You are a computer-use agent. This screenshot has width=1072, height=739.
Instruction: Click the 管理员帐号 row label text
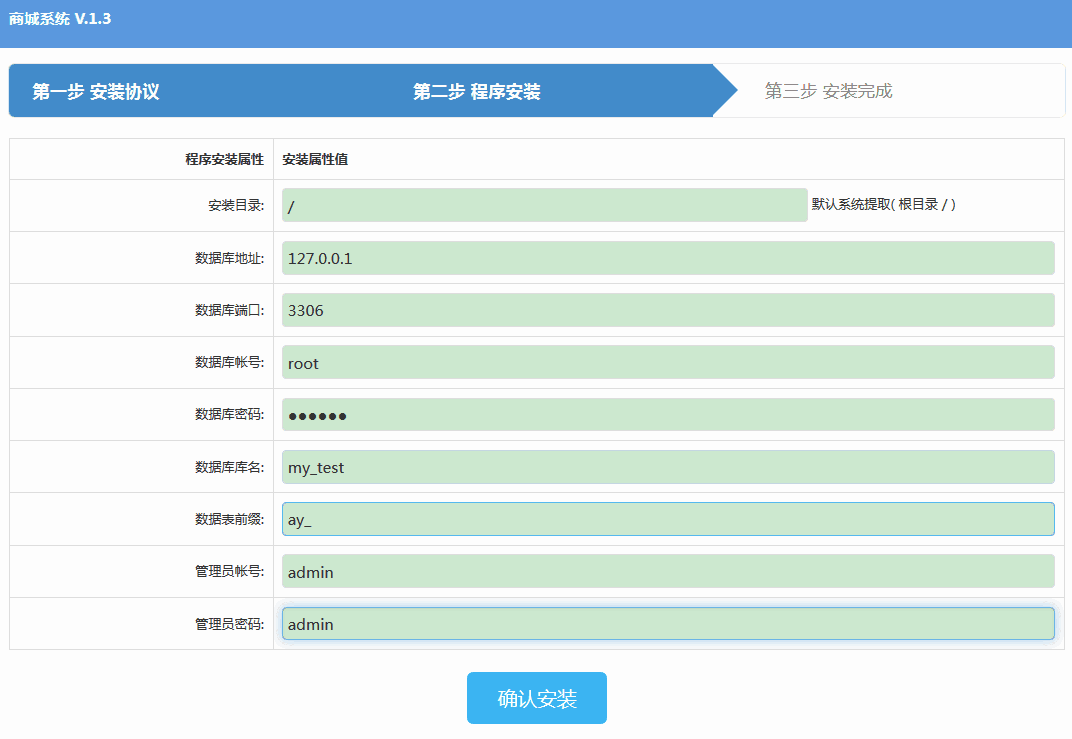click(229, 572)
